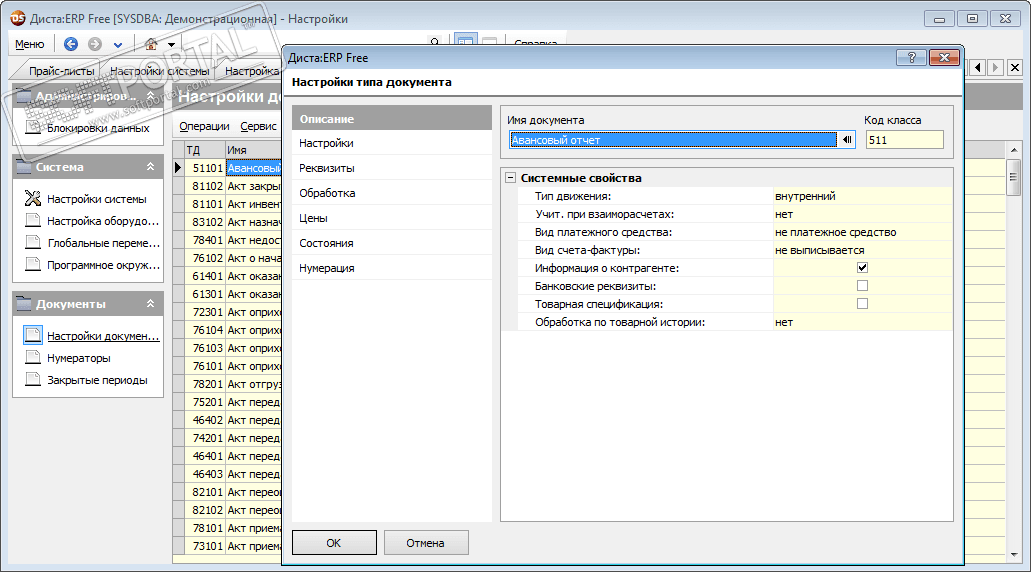
Task: Click Вид счета-фактуры value не выписывается
Action: pos(862,250)
